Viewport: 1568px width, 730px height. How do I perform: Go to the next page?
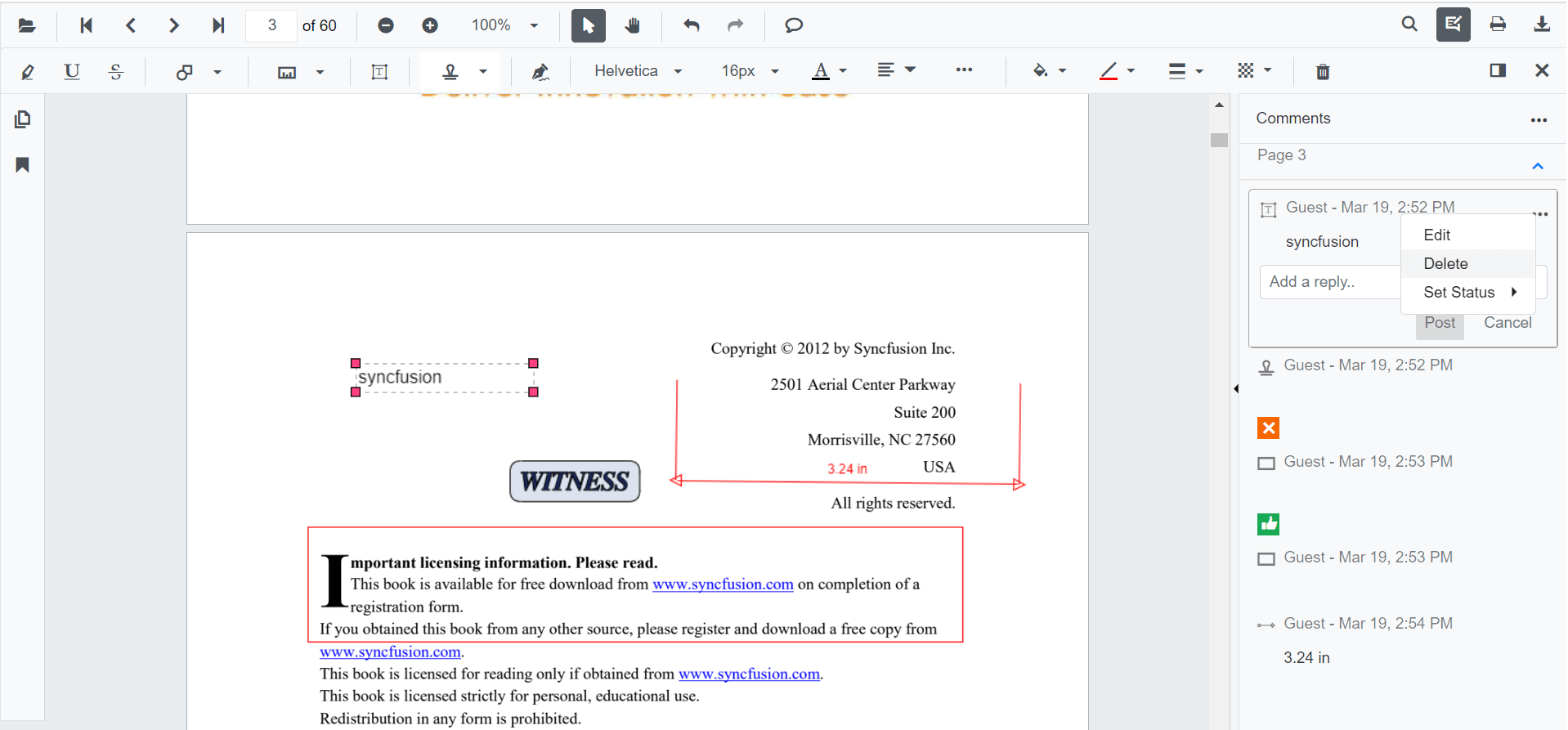tap(173, 25)
